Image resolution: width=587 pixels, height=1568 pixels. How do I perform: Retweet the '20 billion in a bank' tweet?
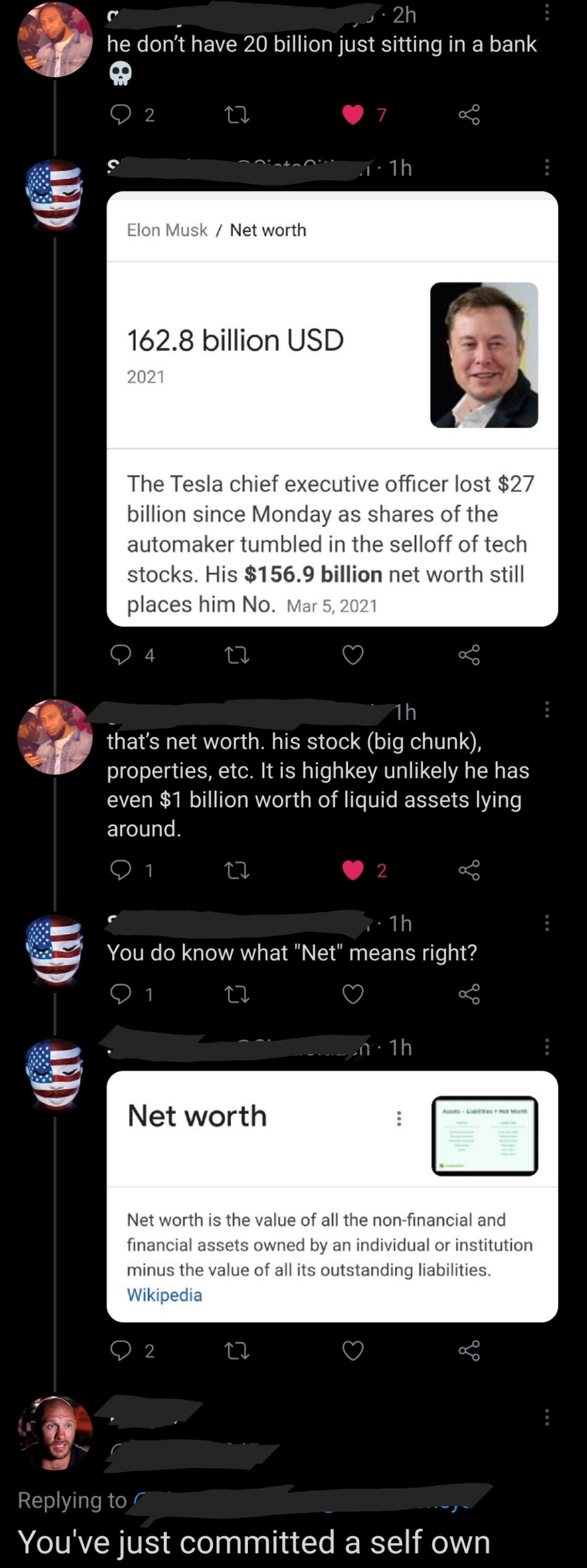236,114
